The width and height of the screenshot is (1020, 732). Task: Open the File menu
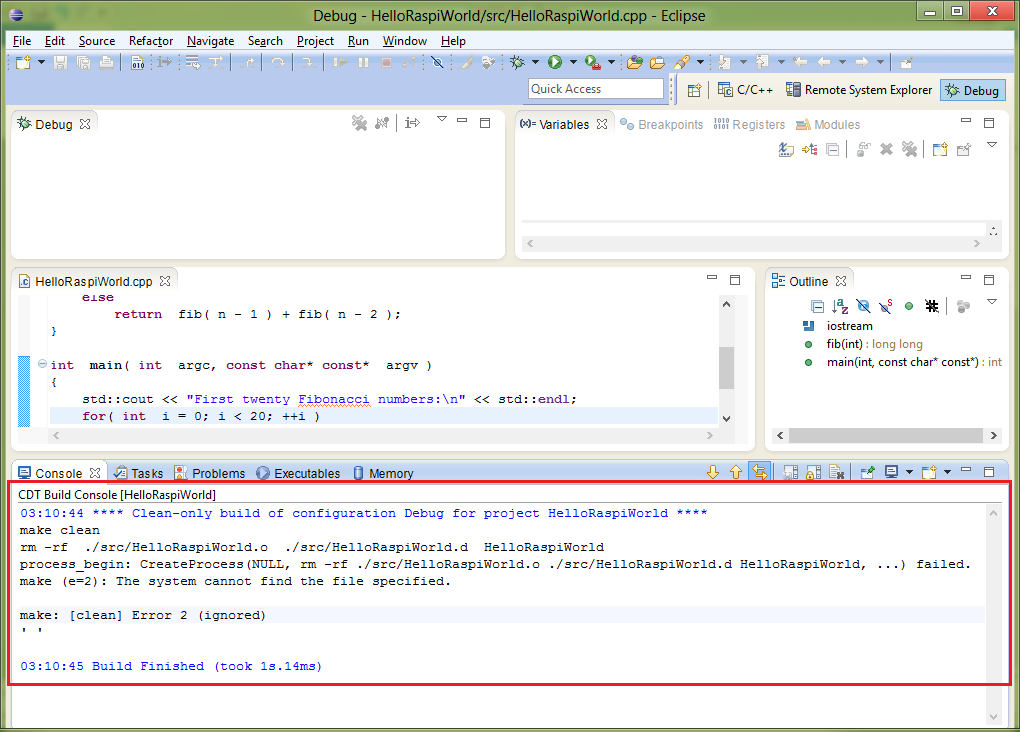pyautogui.click(x=21, y=40)
